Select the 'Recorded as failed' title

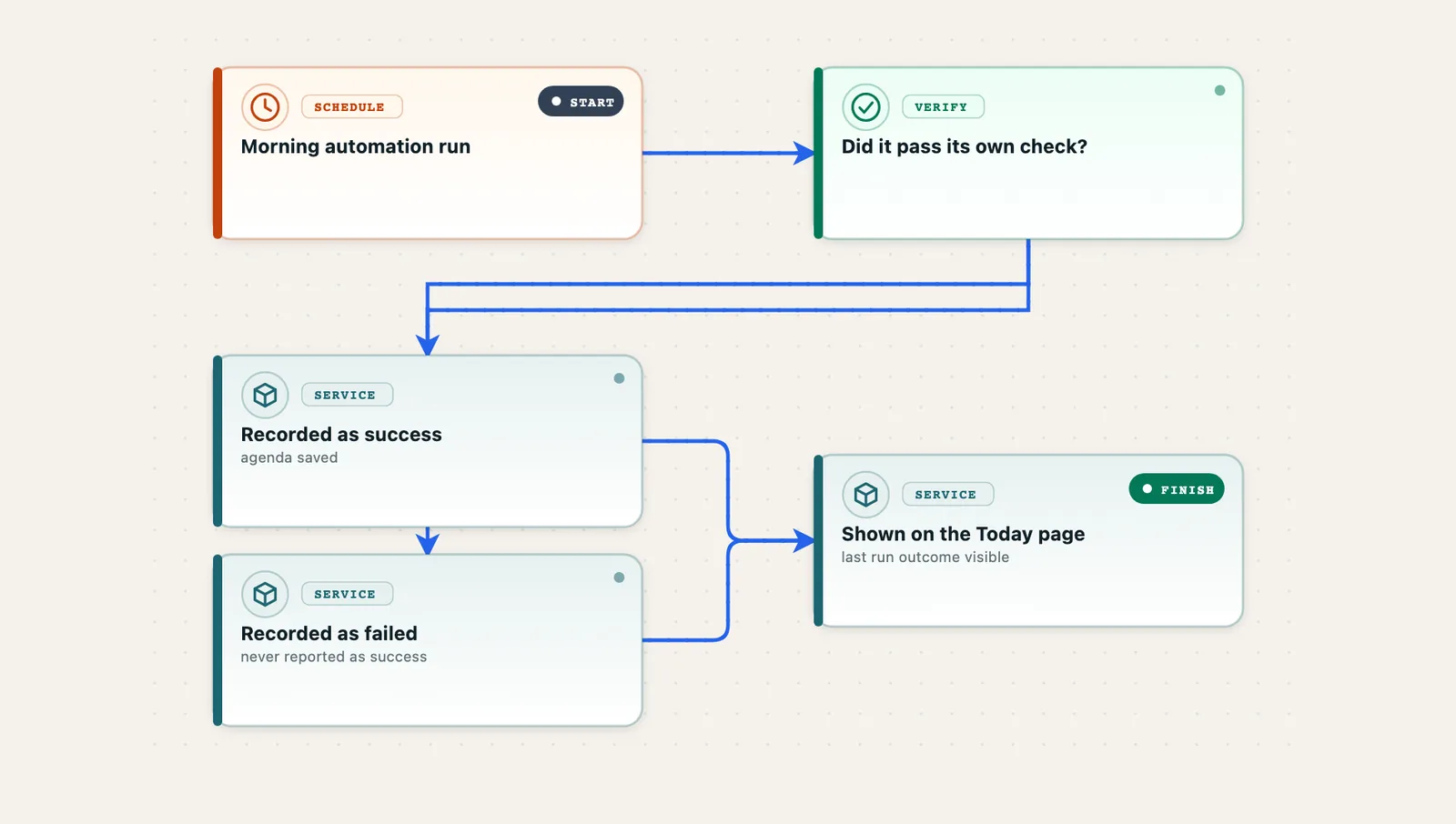click(329, 634)
